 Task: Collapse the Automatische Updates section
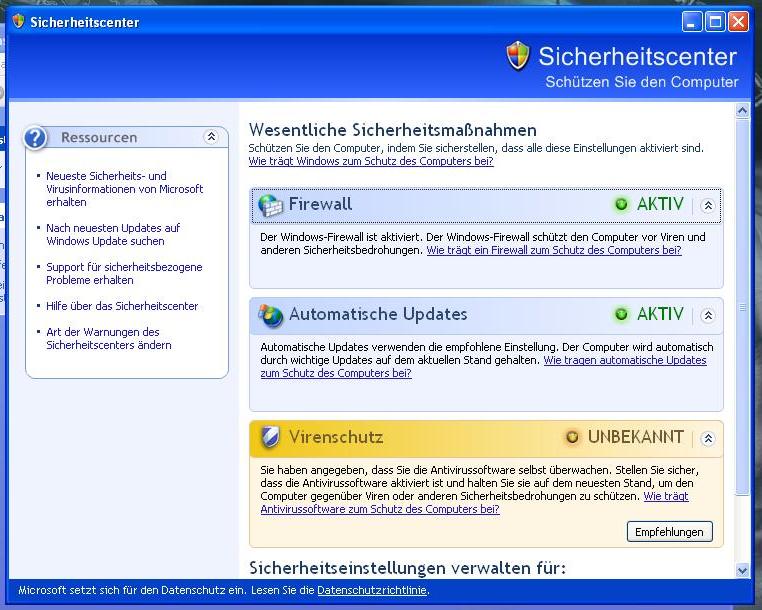(708, 315)
